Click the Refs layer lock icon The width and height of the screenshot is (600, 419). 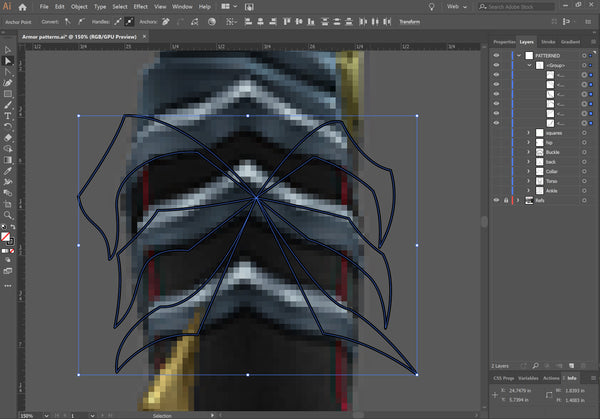[505, 200]
